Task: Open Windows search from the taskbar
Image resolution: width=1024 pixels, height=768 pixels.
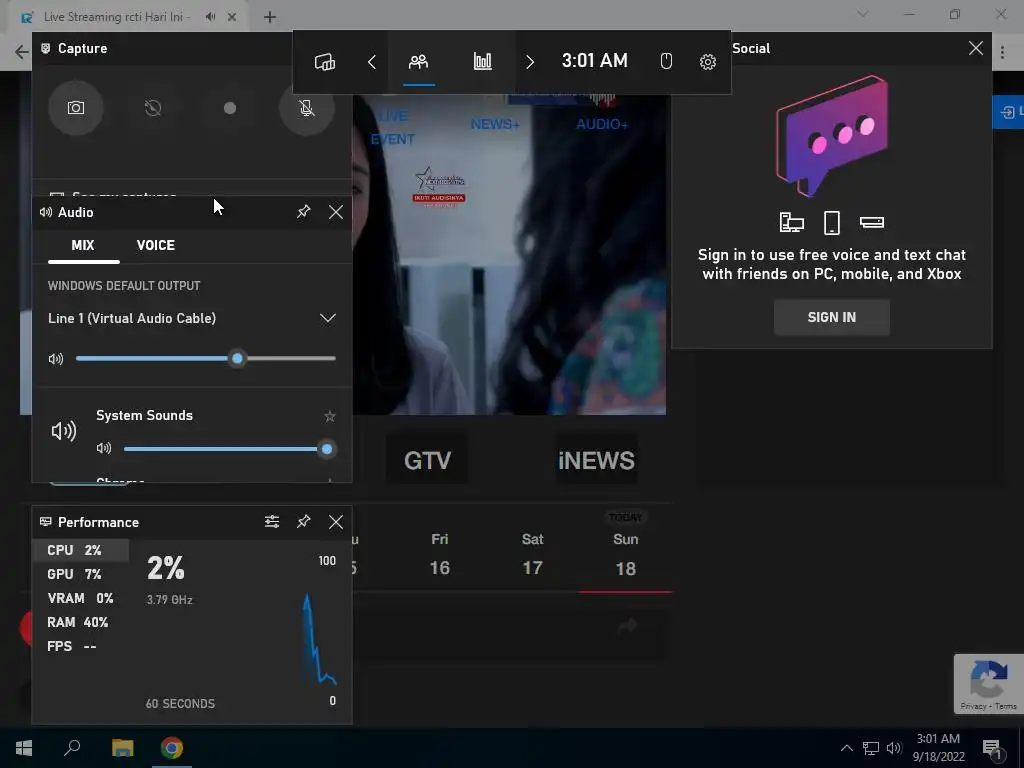Action: click(x=72, y=748)
